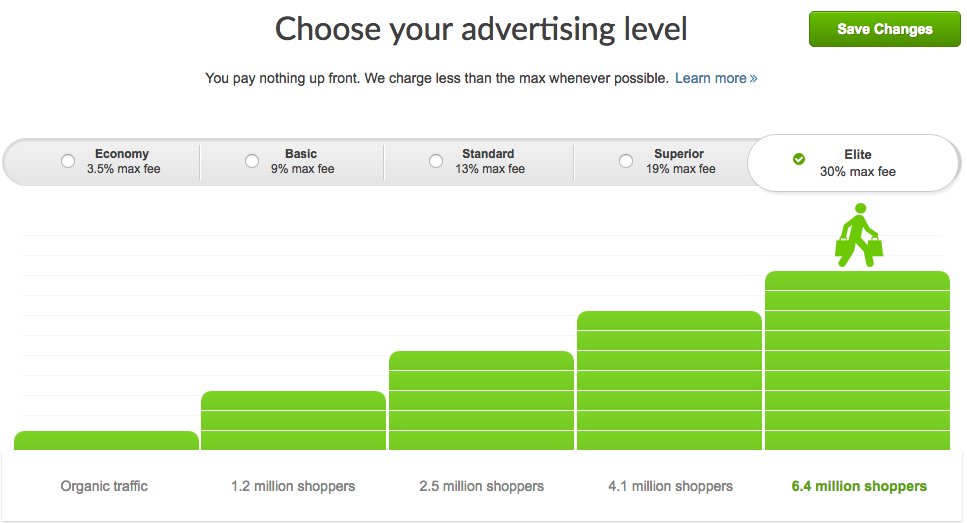Select the Economy 3.5% max fee radio button

(x=68, y=161)
